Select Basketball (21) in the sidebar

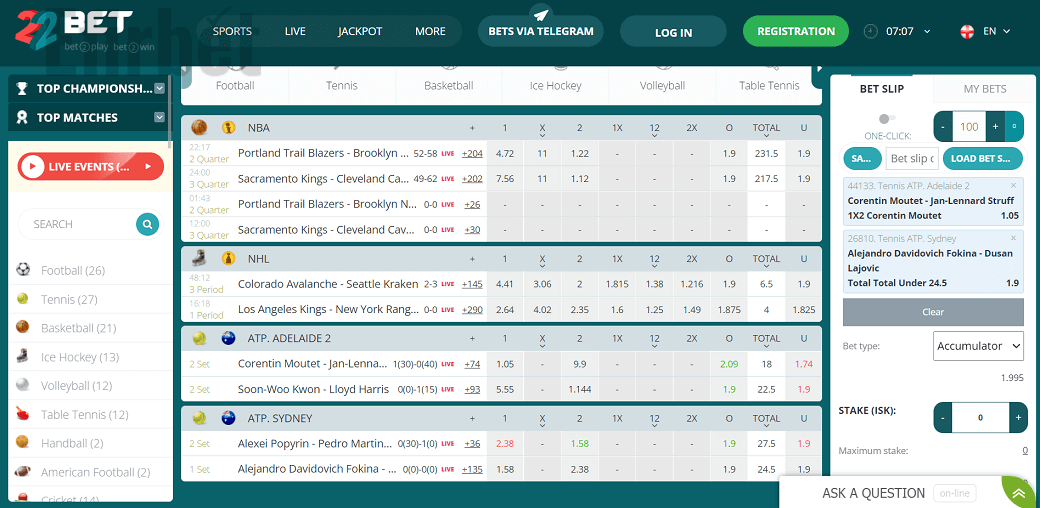78,328
